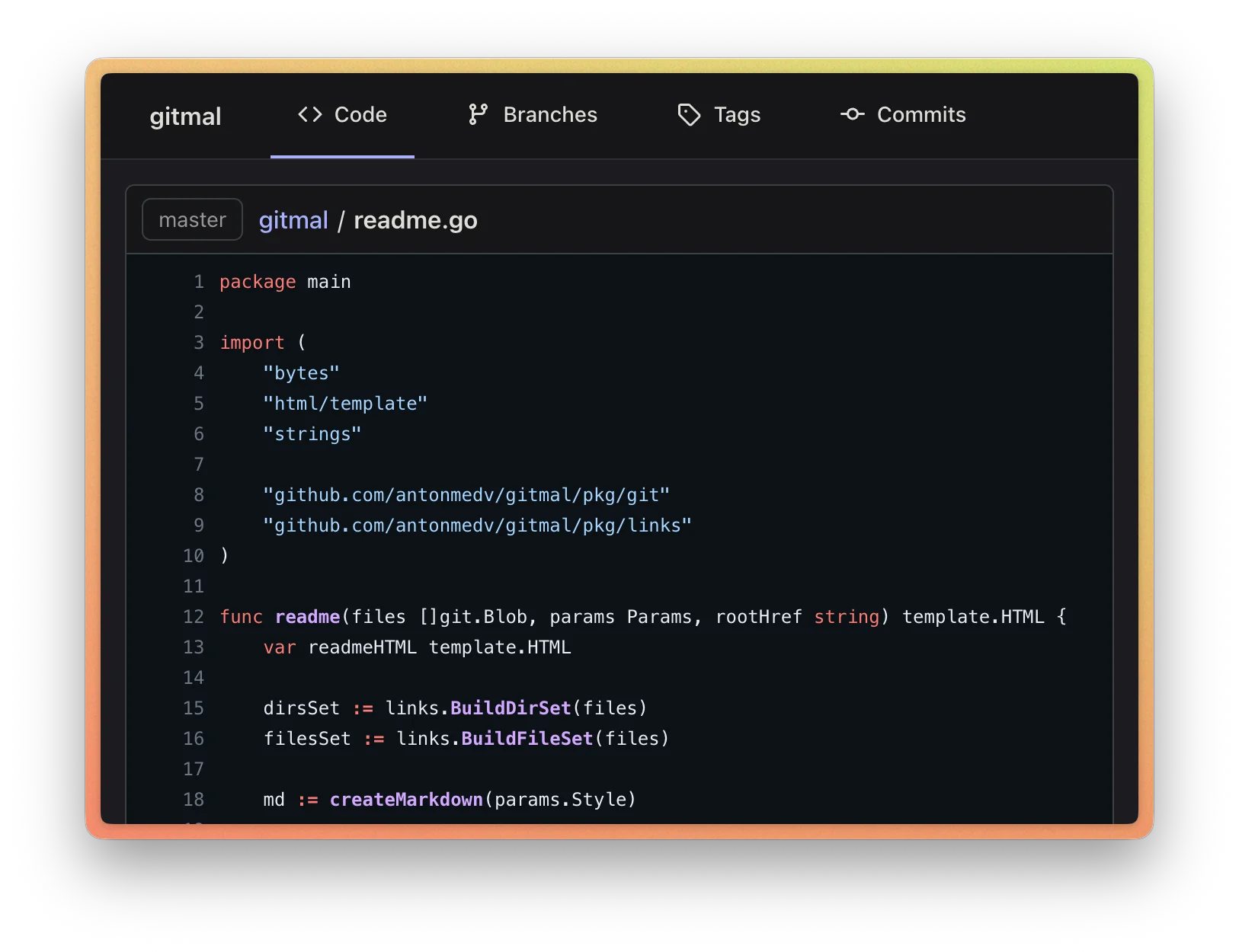Click the gitmal/pkg/links import path
Image resolution: width=1239 pixels, height=952 pixels.
coord(477,526)
